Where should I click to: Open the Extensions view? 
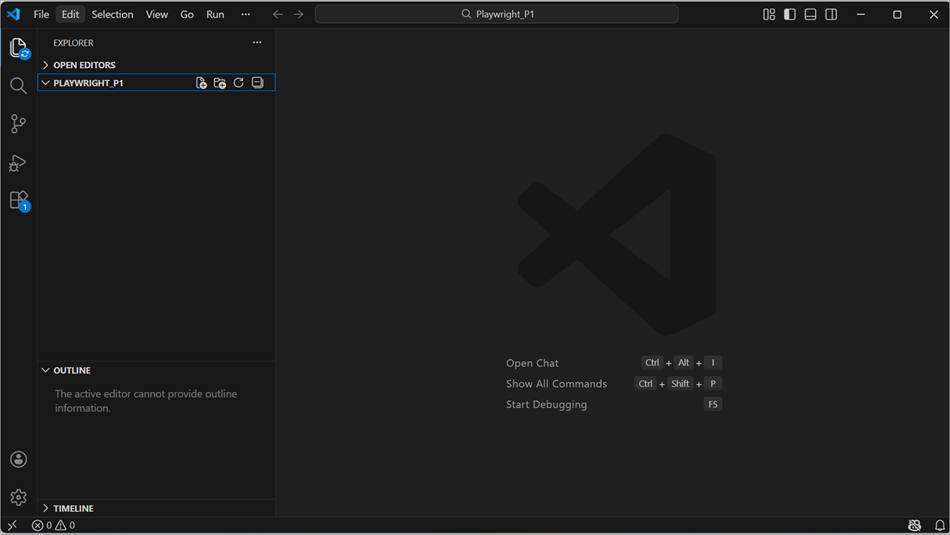pyautogui.click(x=19, y=201)
